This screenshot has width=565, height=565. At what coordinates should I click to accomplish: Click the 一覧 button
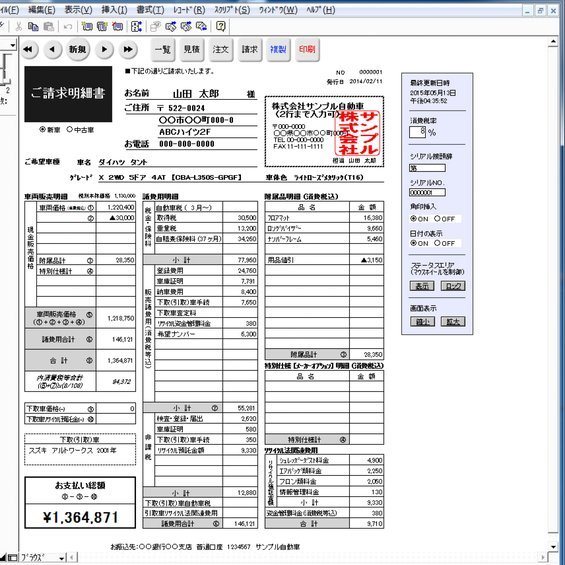[163, 49]
